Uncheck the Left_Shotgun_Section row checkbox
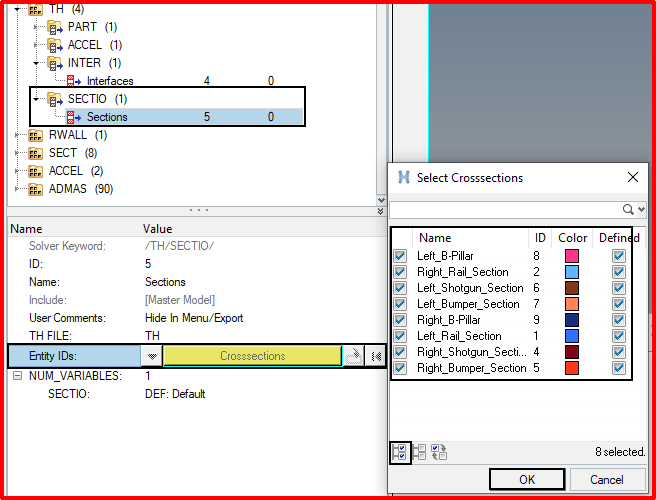The width and height of the screenshot is (656, 500). tap(400, 288)
